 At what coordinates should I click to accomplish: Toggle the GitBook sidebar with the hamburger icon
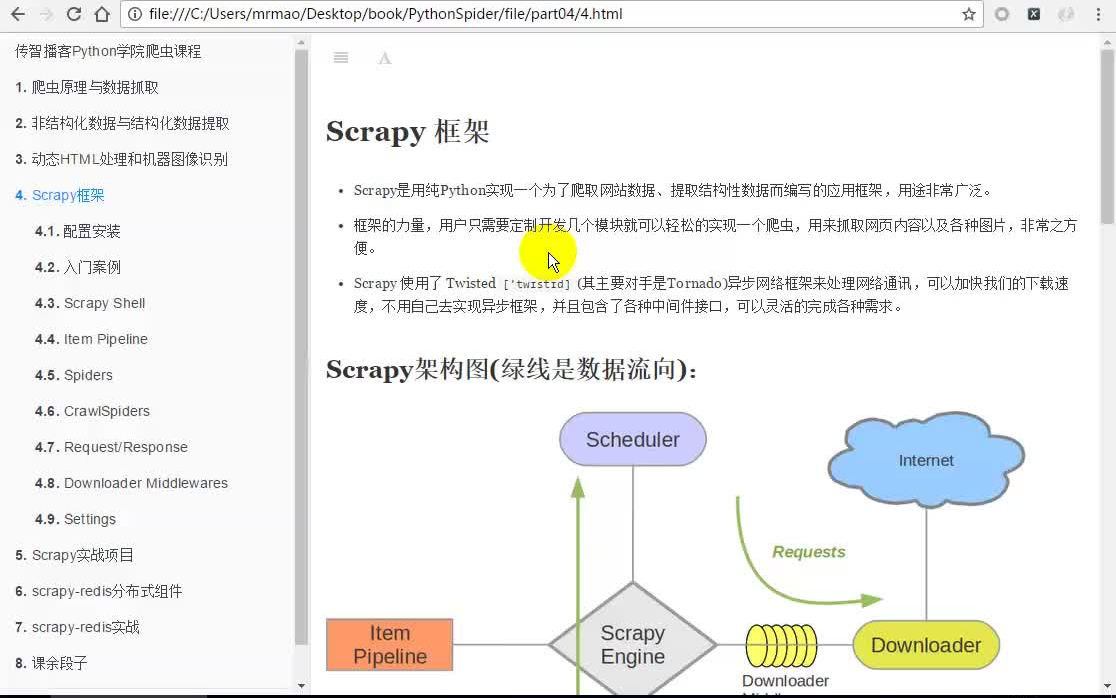(340, 57)
